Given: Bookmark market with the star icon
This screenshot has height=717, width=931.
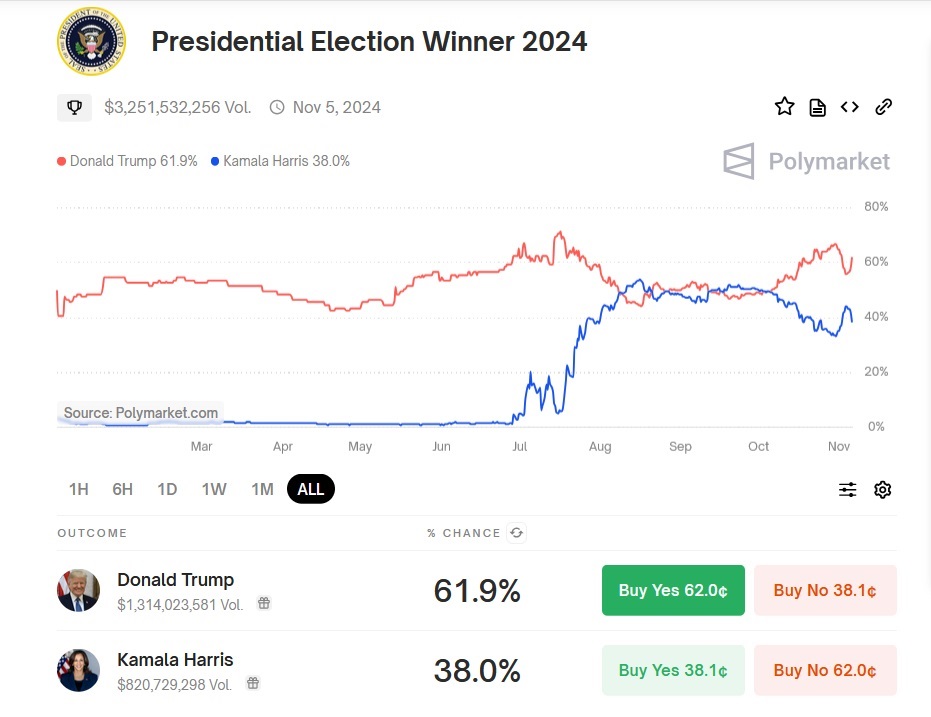Looking at the screenshot, I should tap(784, 107).
